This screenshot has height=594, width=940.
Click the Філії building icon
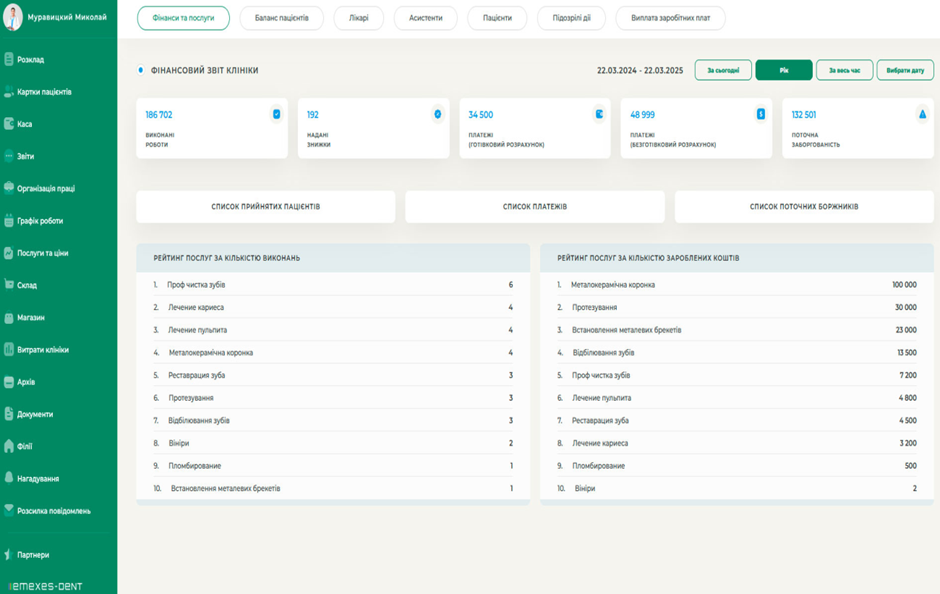pos(9,446)
